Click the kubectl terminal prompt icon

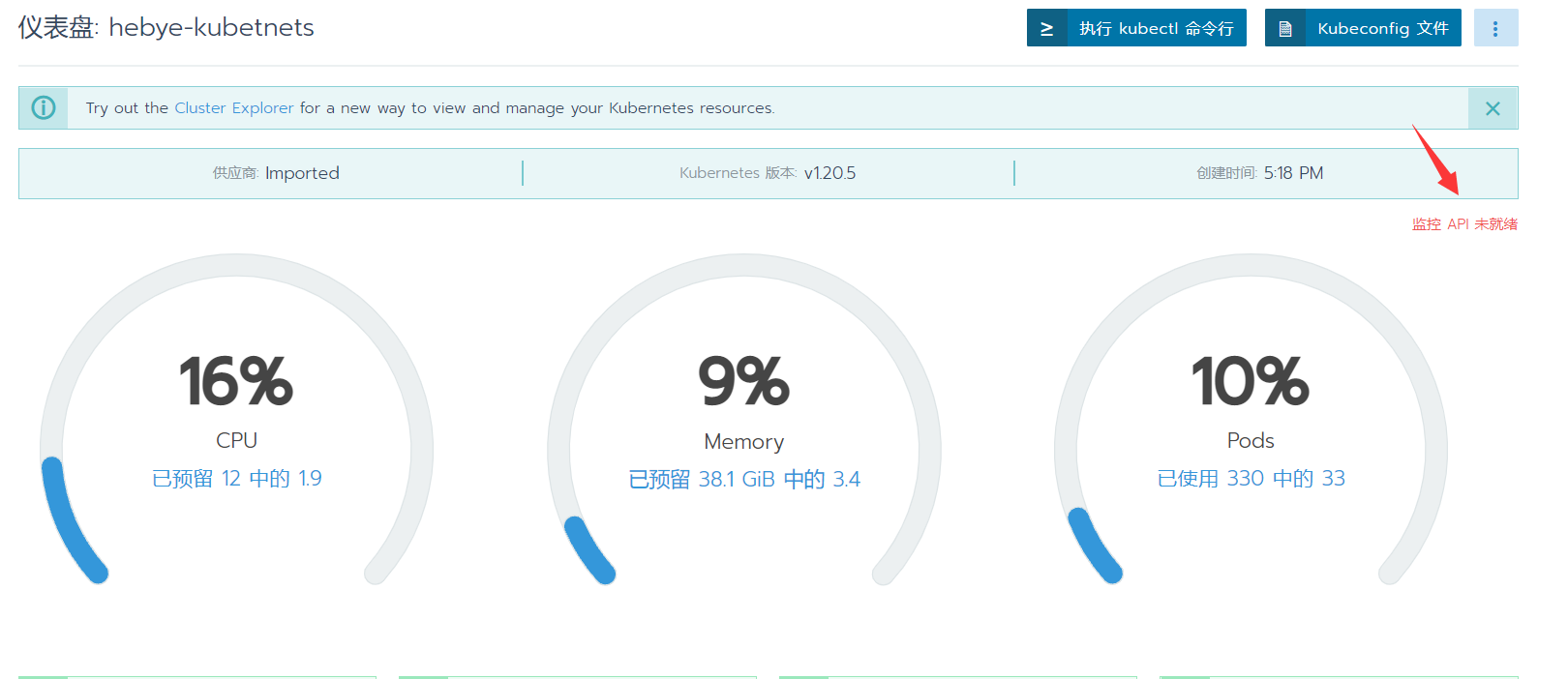[x=1046, y=28]
